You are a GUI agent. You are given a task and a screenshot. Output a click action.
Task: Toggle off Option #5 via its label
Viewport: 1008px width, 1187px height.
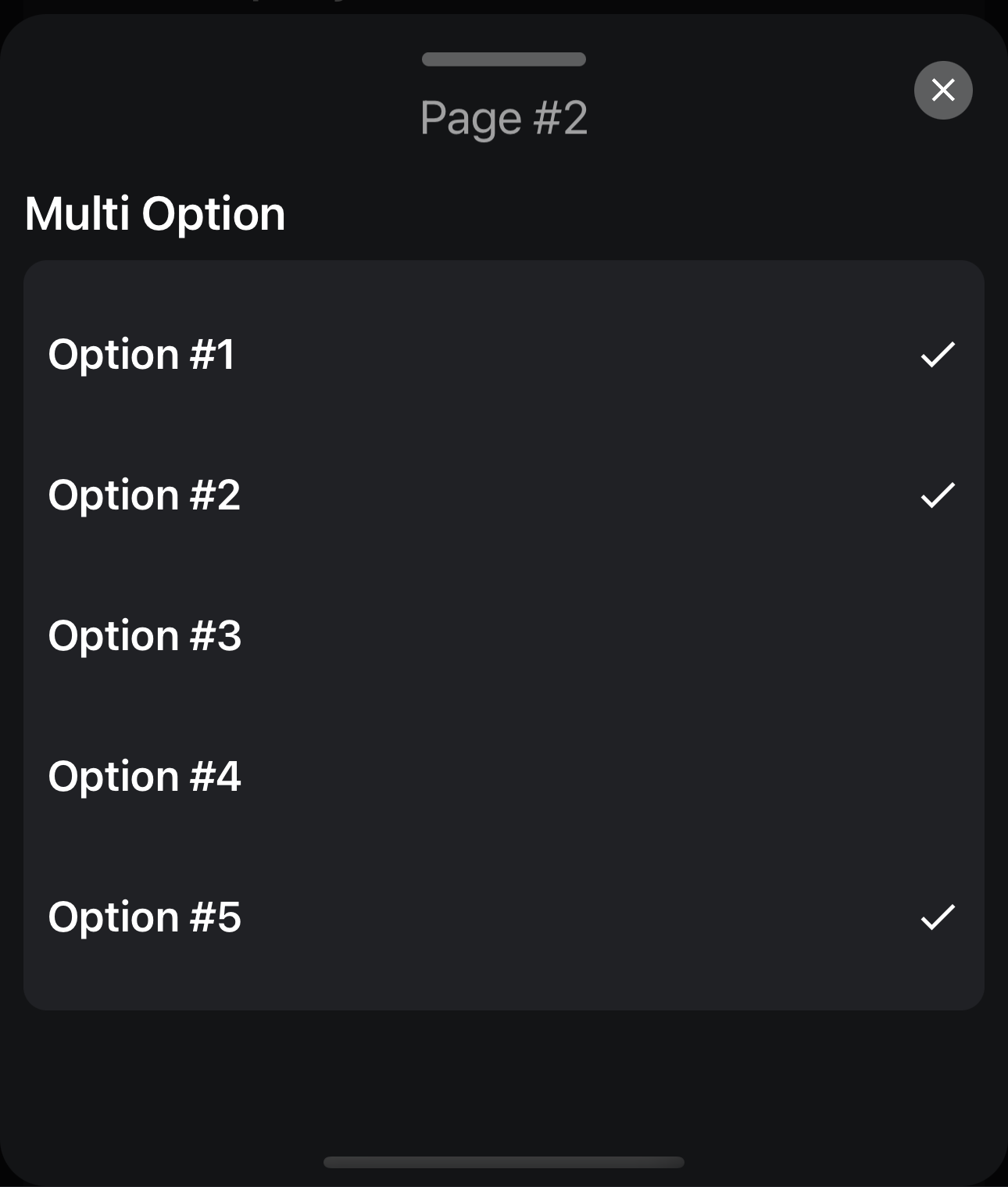(145, 917)
